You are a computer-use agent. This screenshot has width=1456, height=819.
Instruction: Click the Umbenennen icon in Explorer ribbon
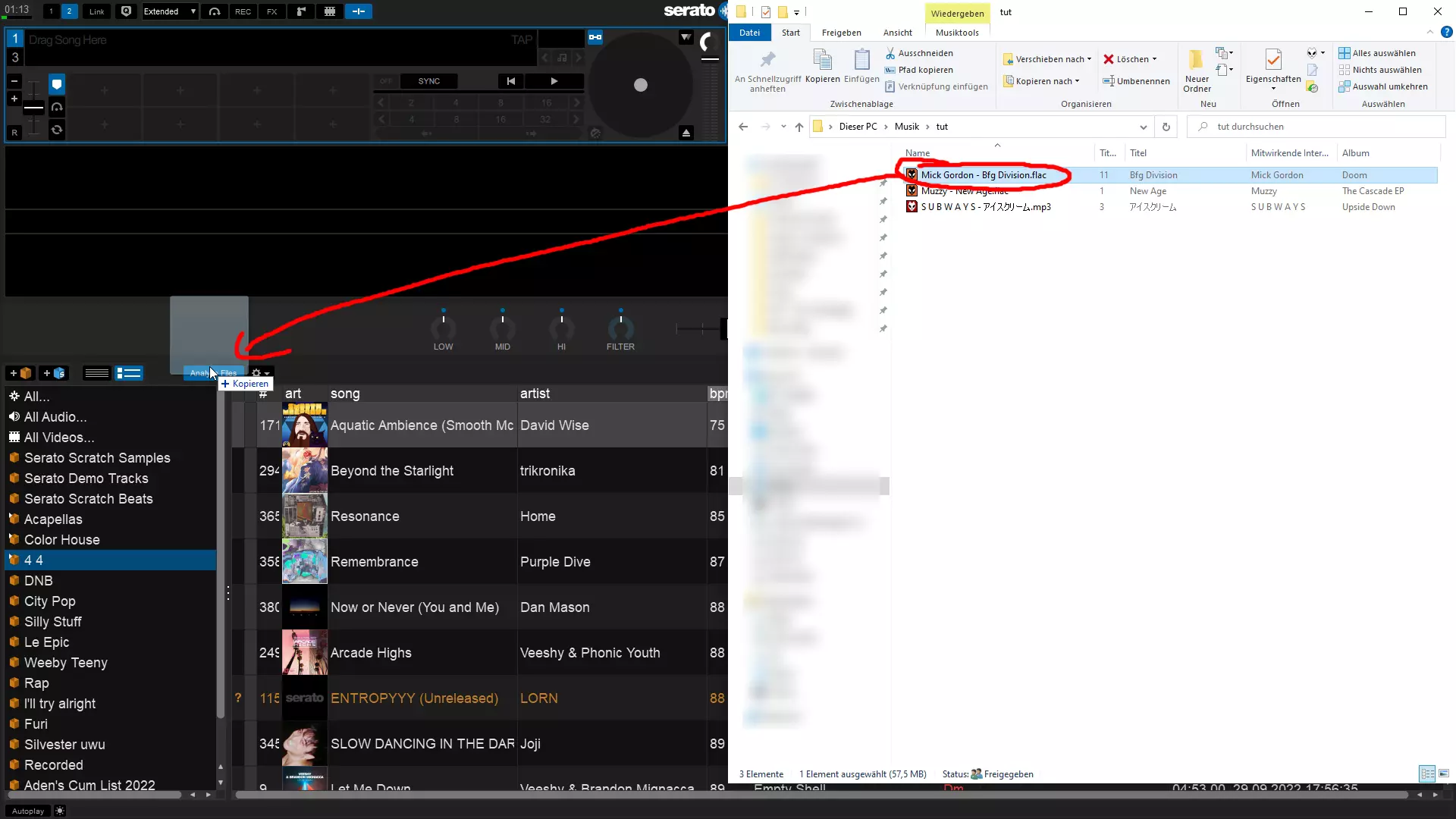point(1109,81)
